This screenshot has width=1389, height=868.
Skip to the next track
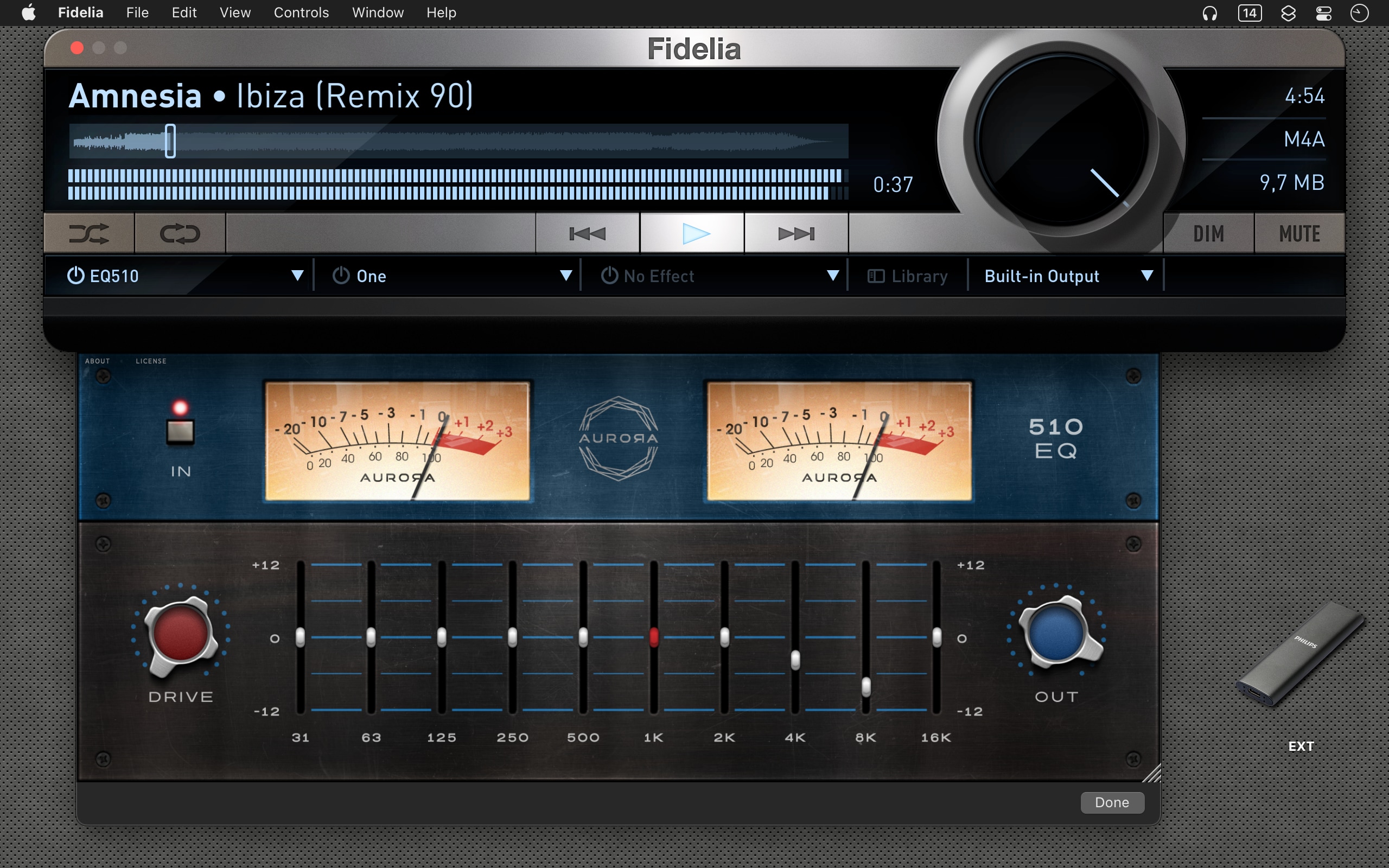pos(796,234)
